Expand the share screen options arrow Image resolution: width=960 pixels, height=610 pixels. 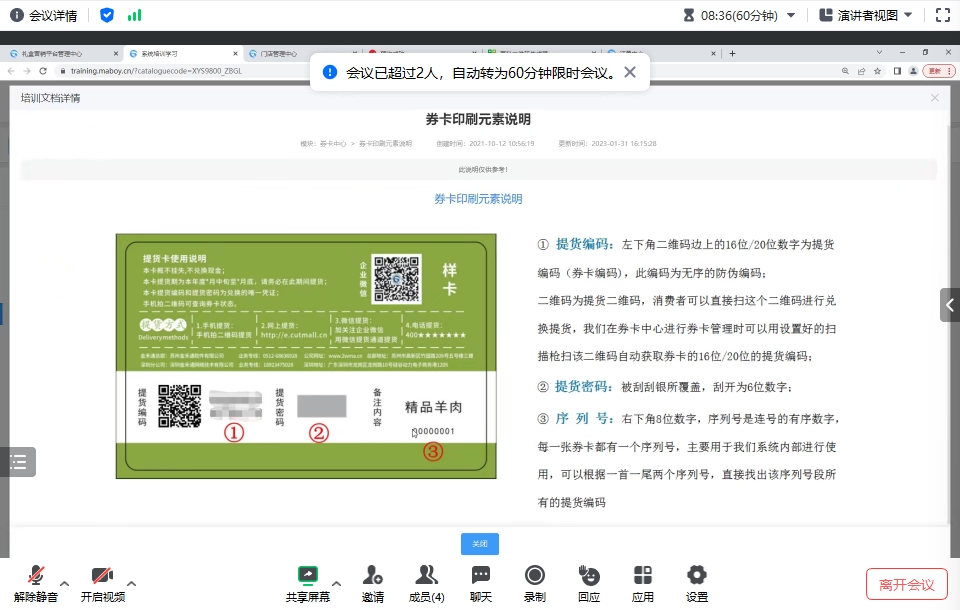pos(336,583)
